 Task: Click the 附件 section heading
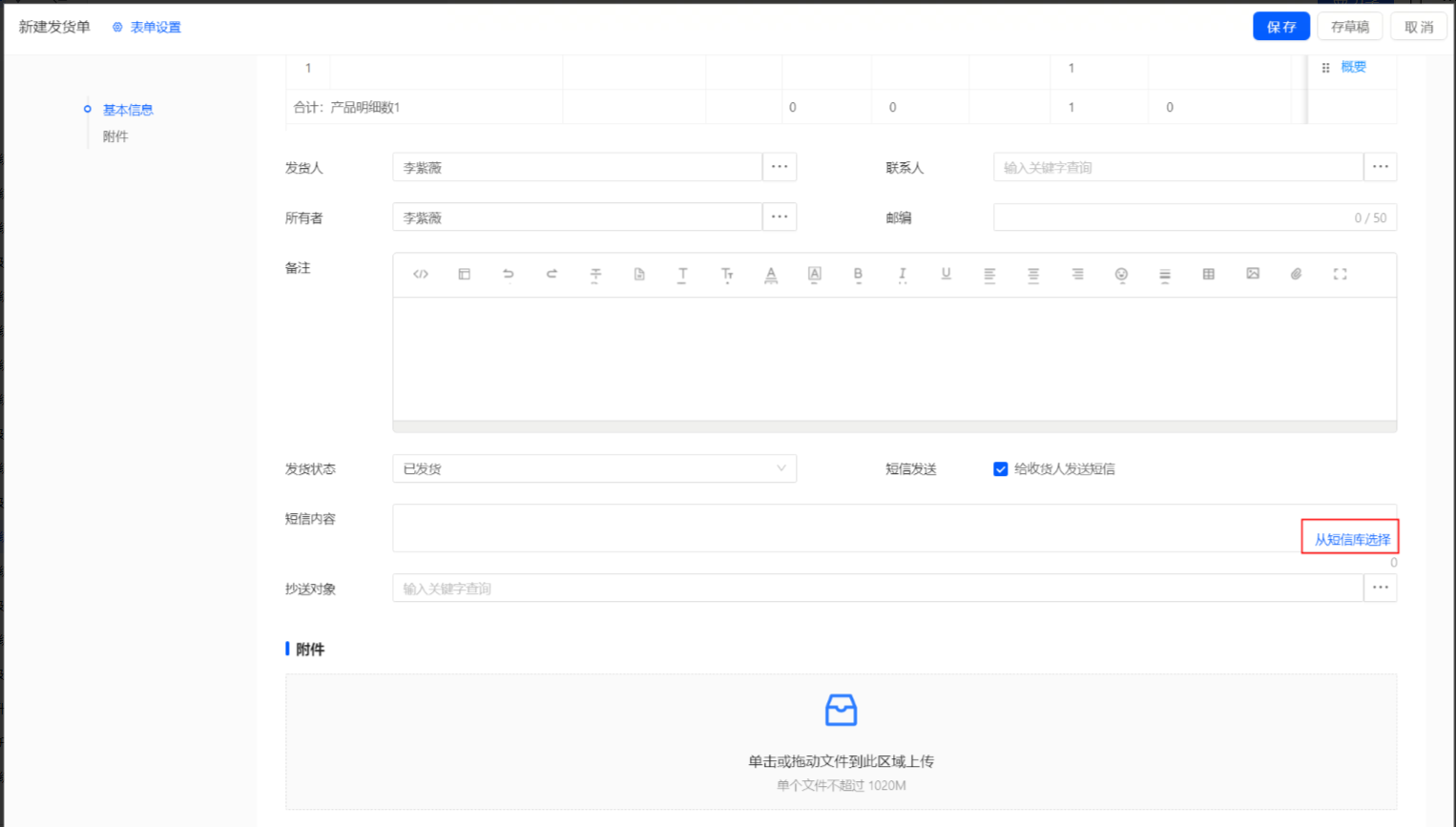point(310,650)
